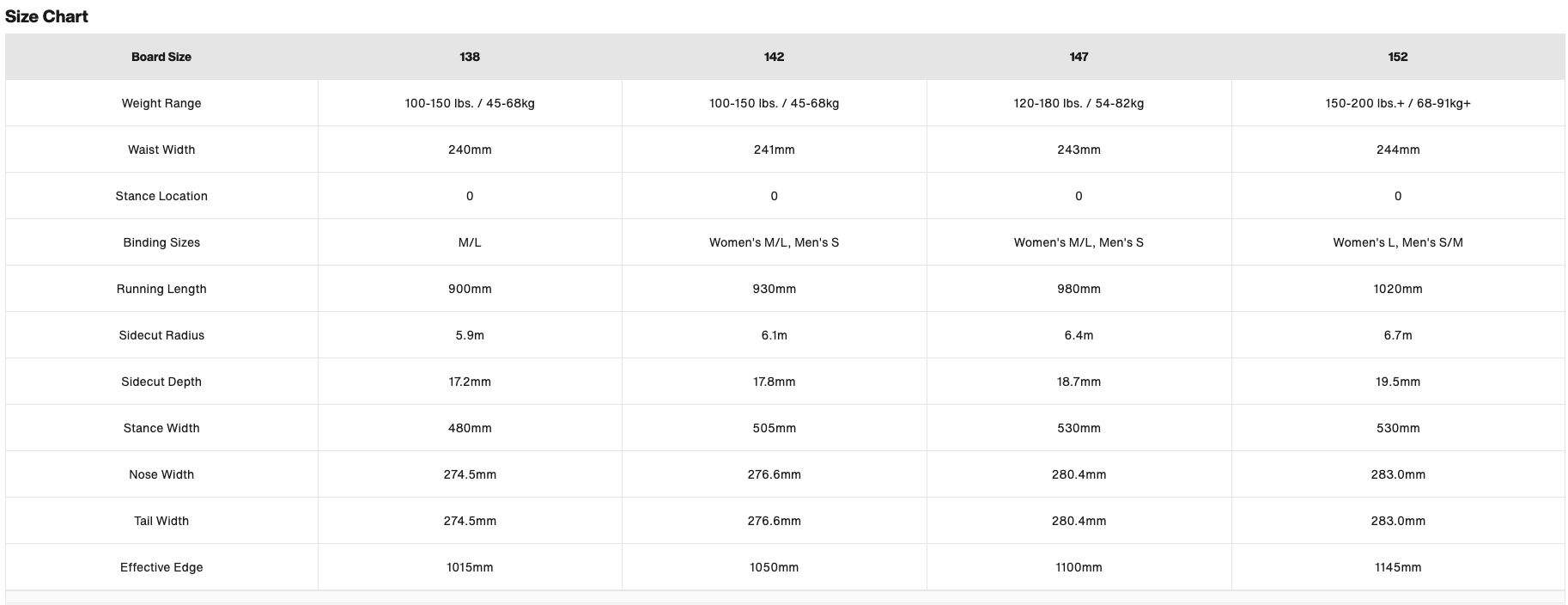The height and width of the screenshot is (605, 1568).
Task: Click the Effective Edge row label
Action: tap(161, 567)
